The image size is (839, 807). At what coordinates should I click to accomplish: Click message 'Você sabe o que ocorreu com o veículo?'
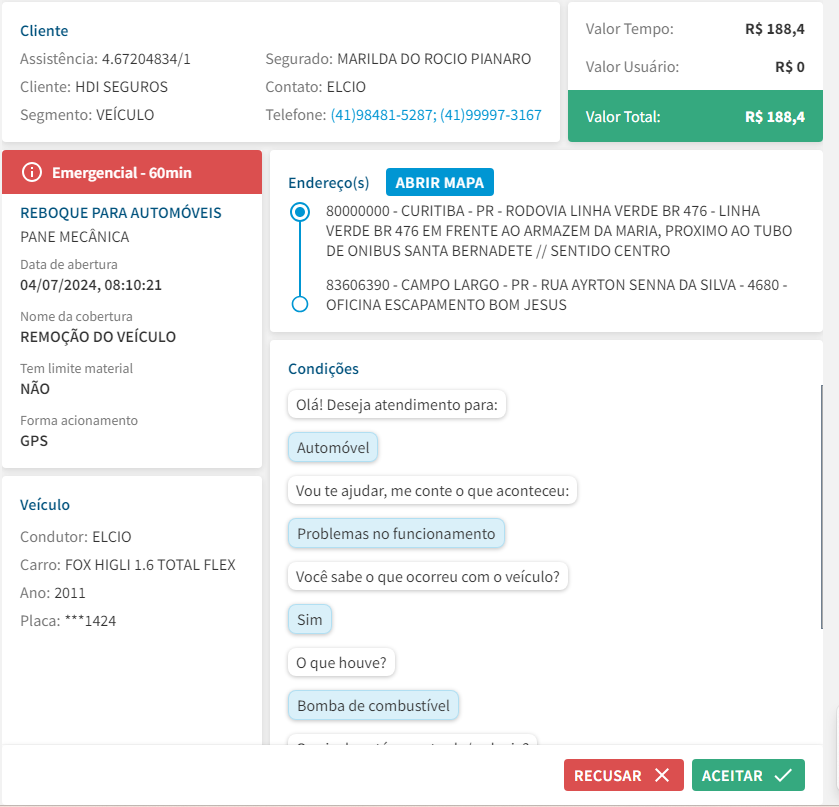(427, 576)
